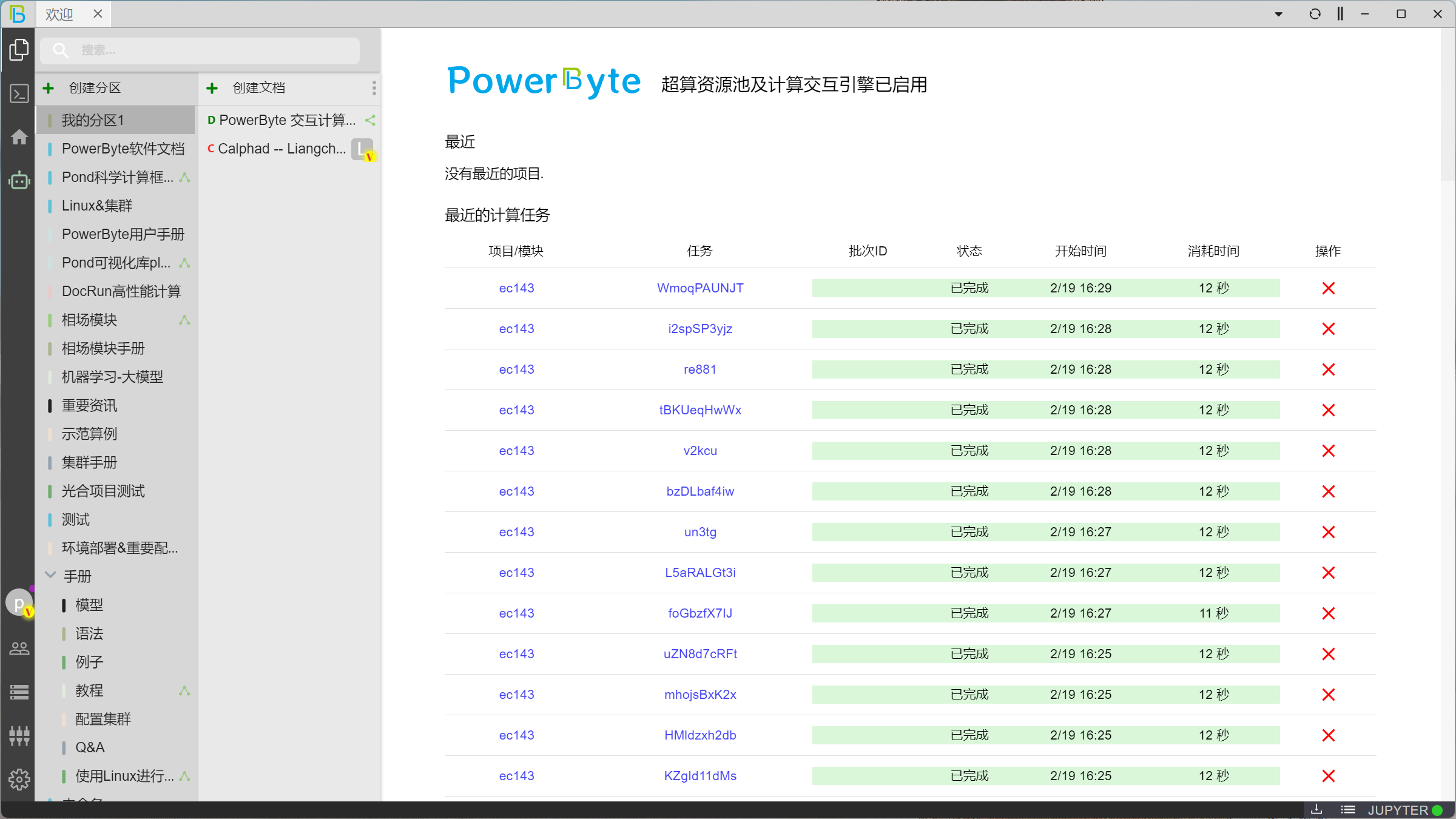Open the team members icon in sidebar

pyautogui.click(x=19, y=649)
